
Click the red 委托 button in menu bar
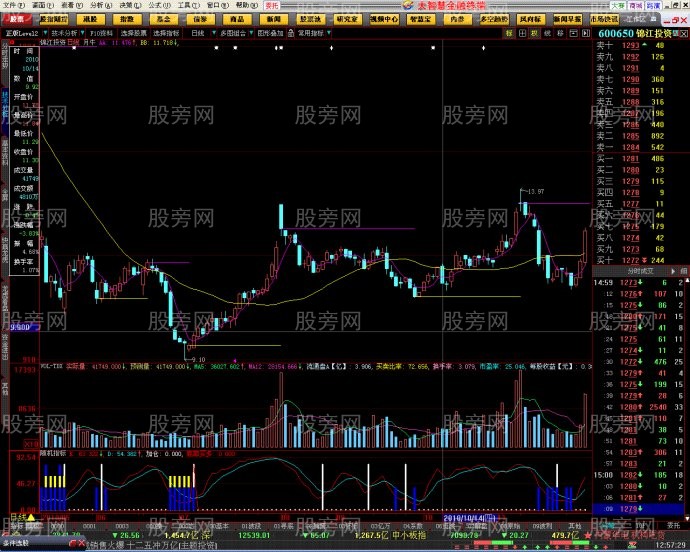tap(272, 6)
